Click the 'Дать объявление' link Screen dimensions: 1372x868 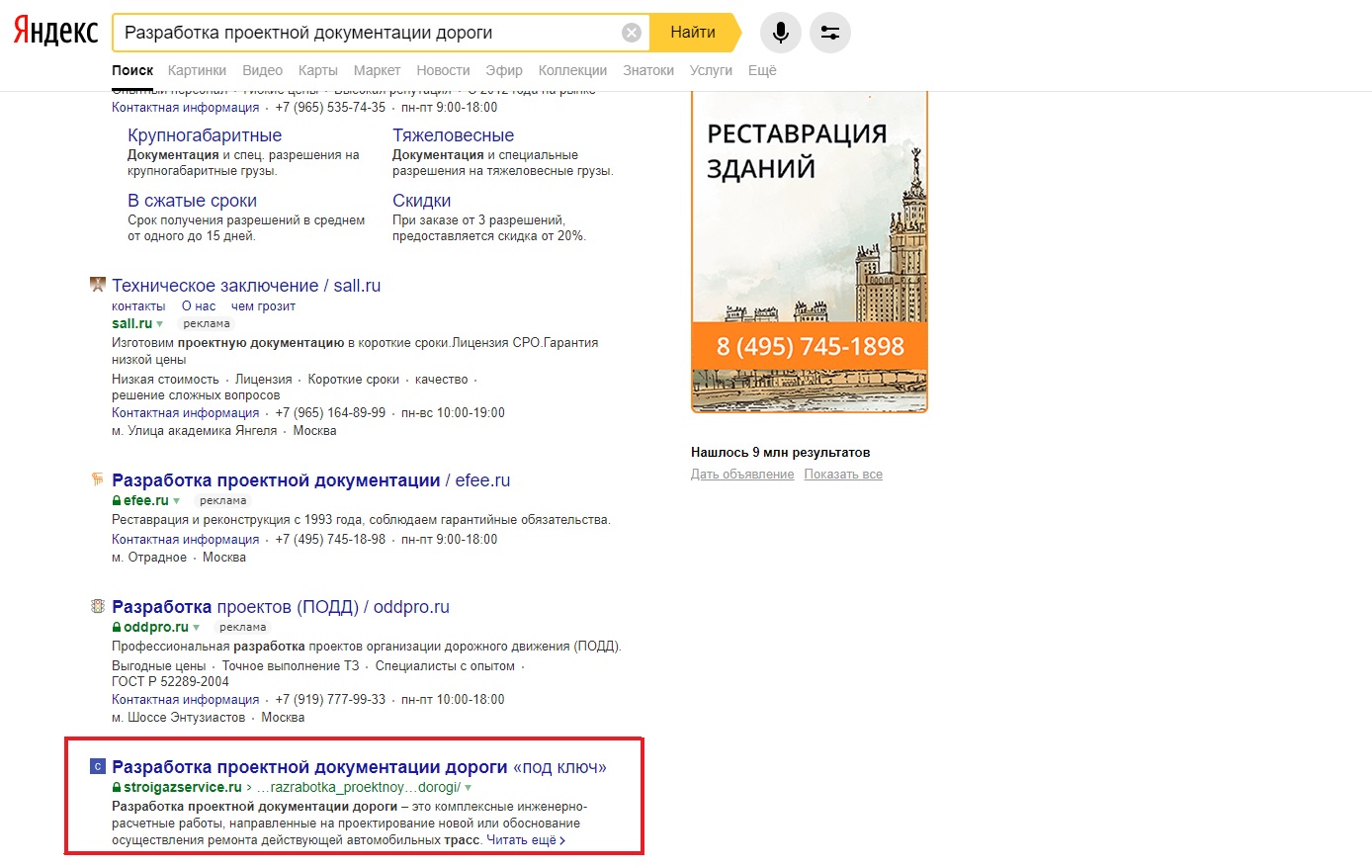pyautogui.click(x=742, y=475)
